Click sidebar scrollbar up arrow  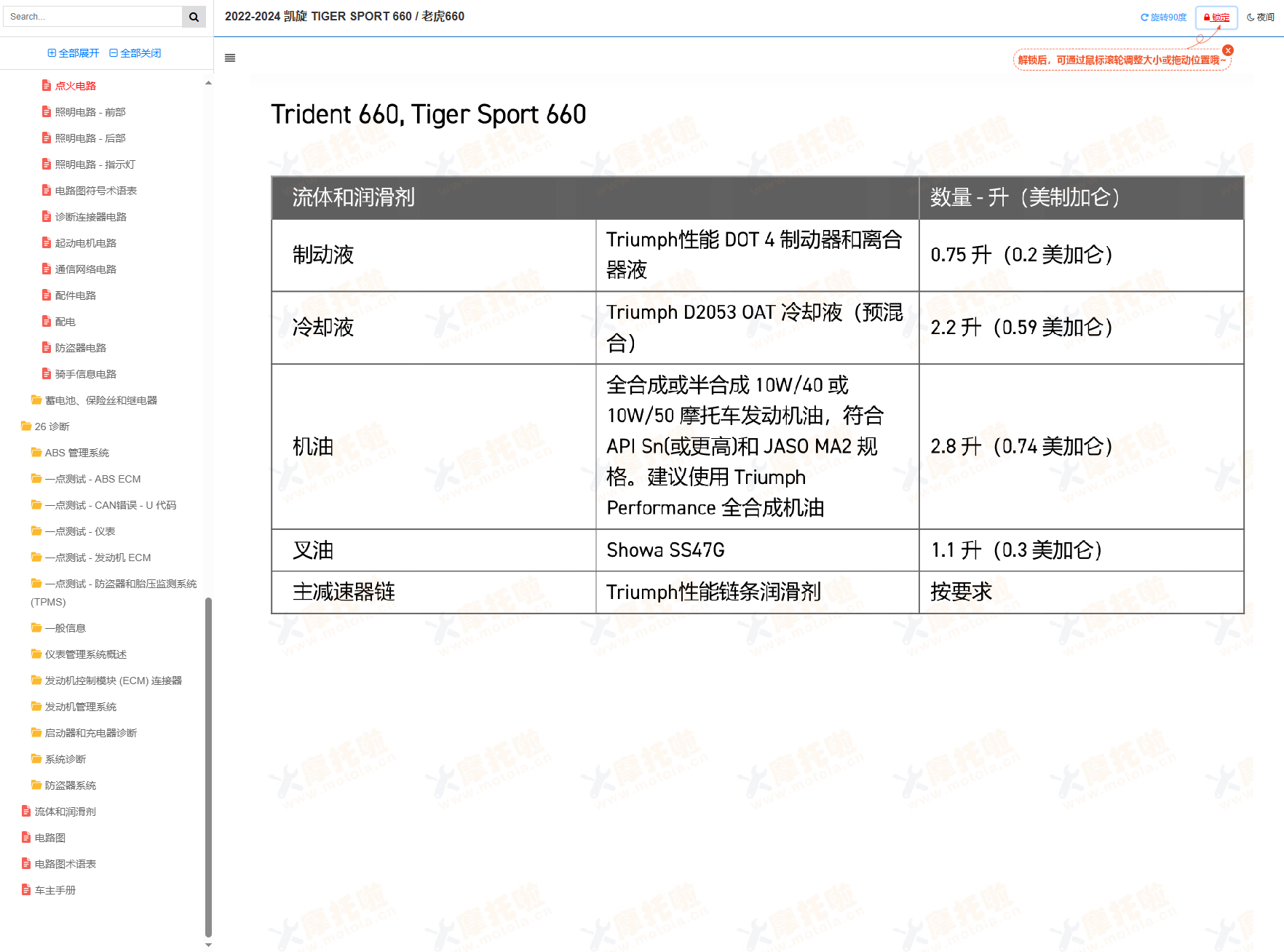point(209,83)
